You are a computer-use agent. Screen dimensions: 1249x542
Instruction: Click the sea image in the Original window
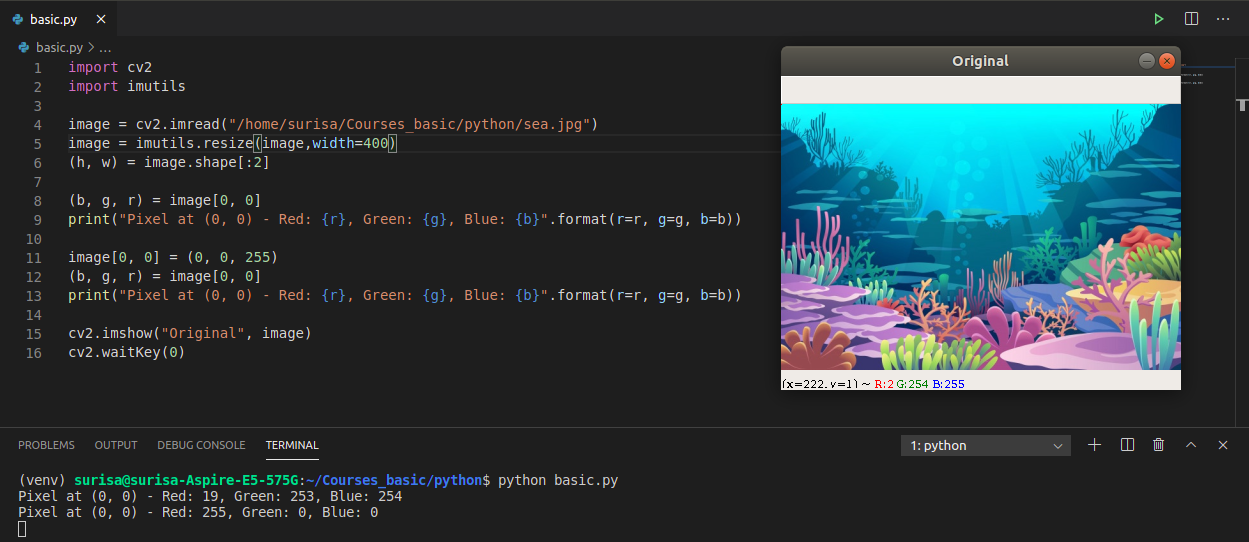[980, 237]
